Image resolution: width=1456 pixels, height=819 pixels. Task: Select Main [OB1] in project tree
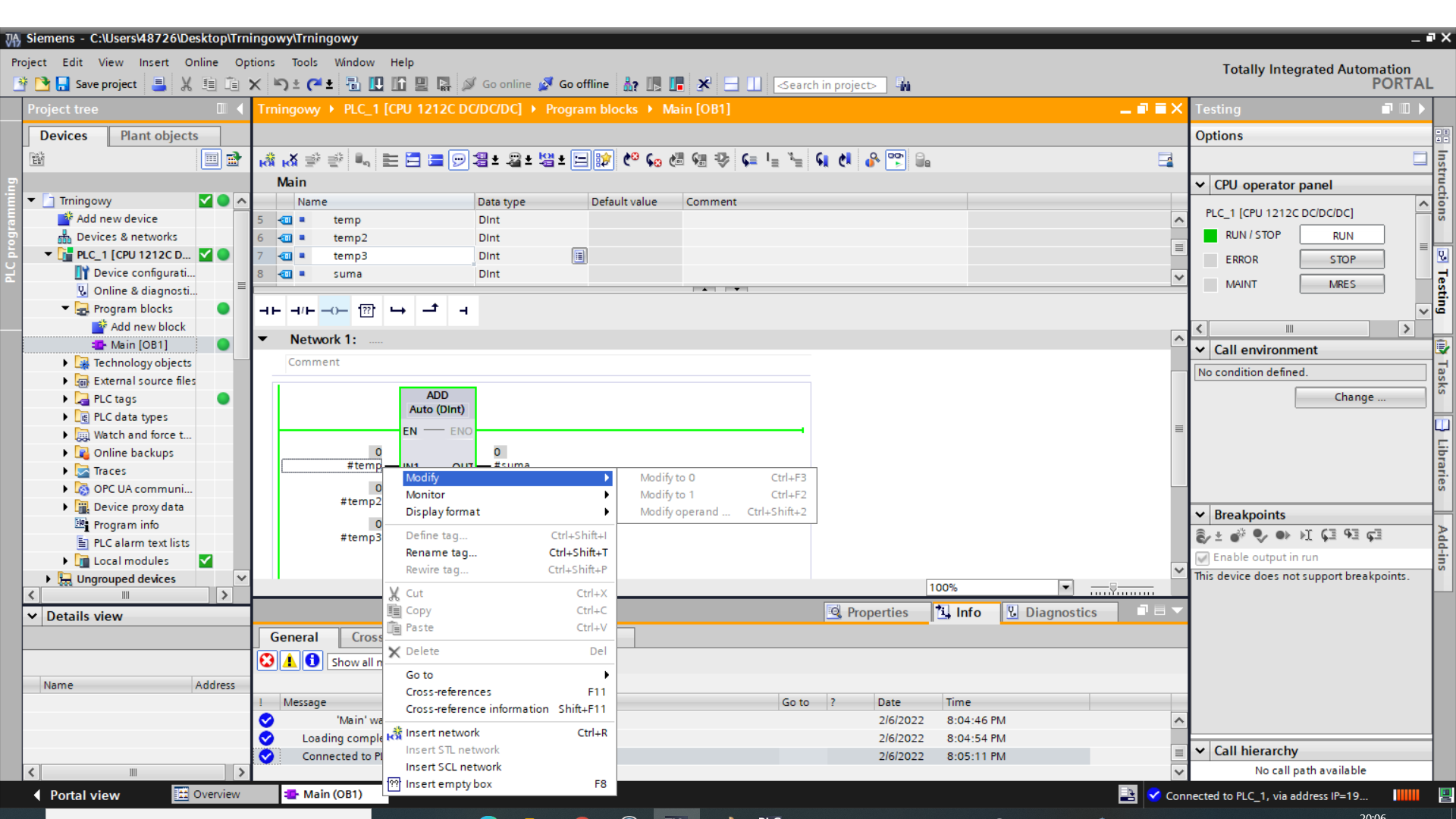[x=139, y=345]
